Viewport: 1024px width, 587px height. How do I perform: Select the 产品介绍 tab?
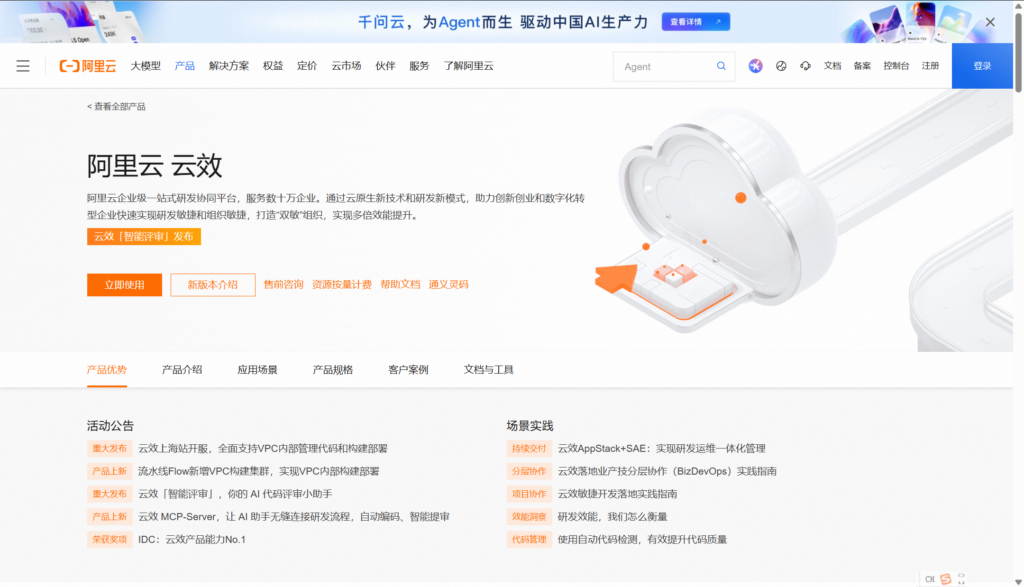[x=182, y=370]
